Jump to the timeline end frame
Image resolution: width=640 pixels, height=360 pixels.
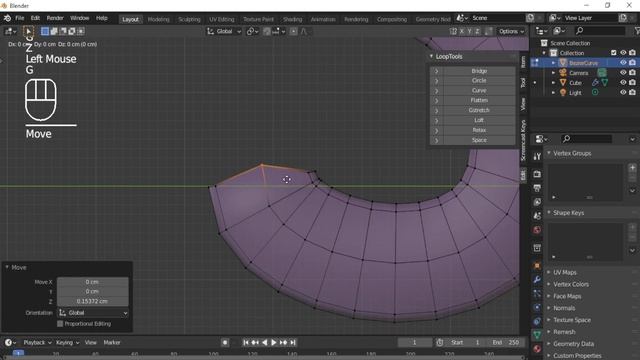[x=293, y=342]
